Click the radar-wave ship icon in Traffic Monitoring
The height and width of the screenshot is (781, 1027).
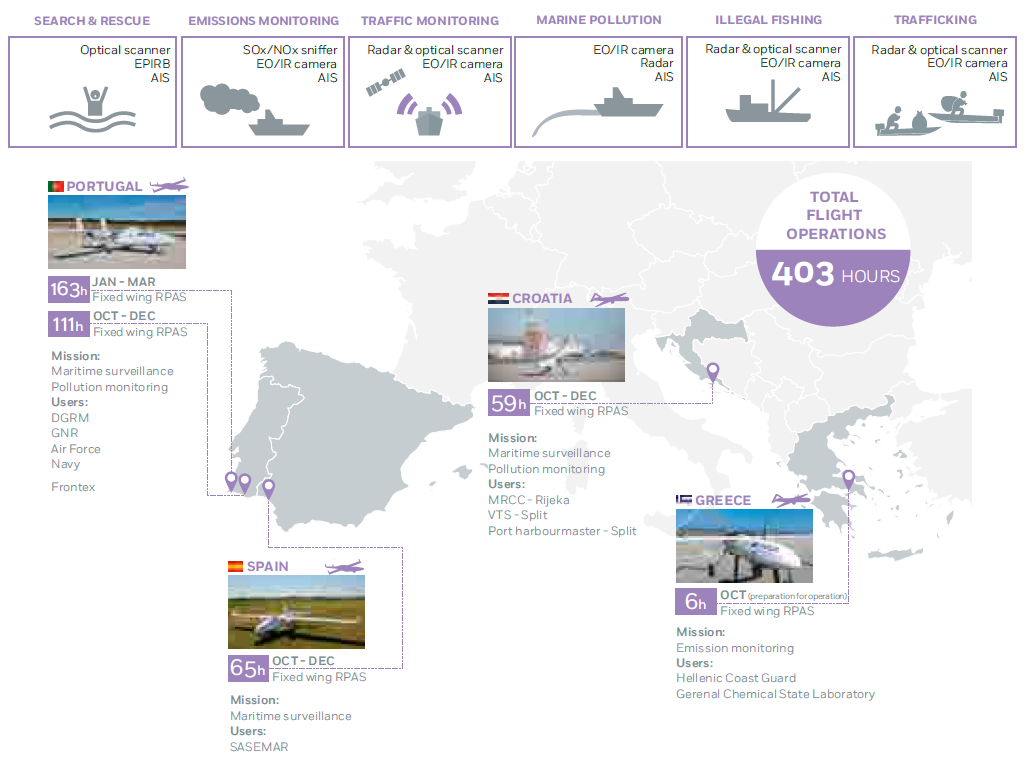coord(430,114)
